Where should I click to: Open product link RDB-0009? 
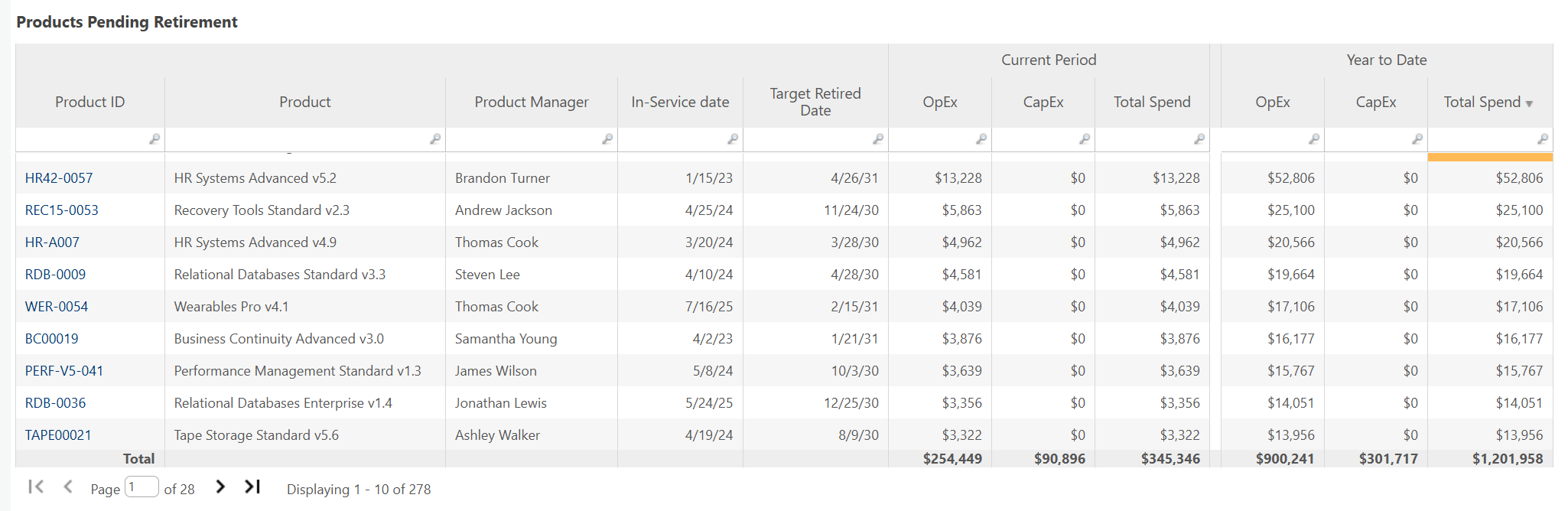pos(55,275)
